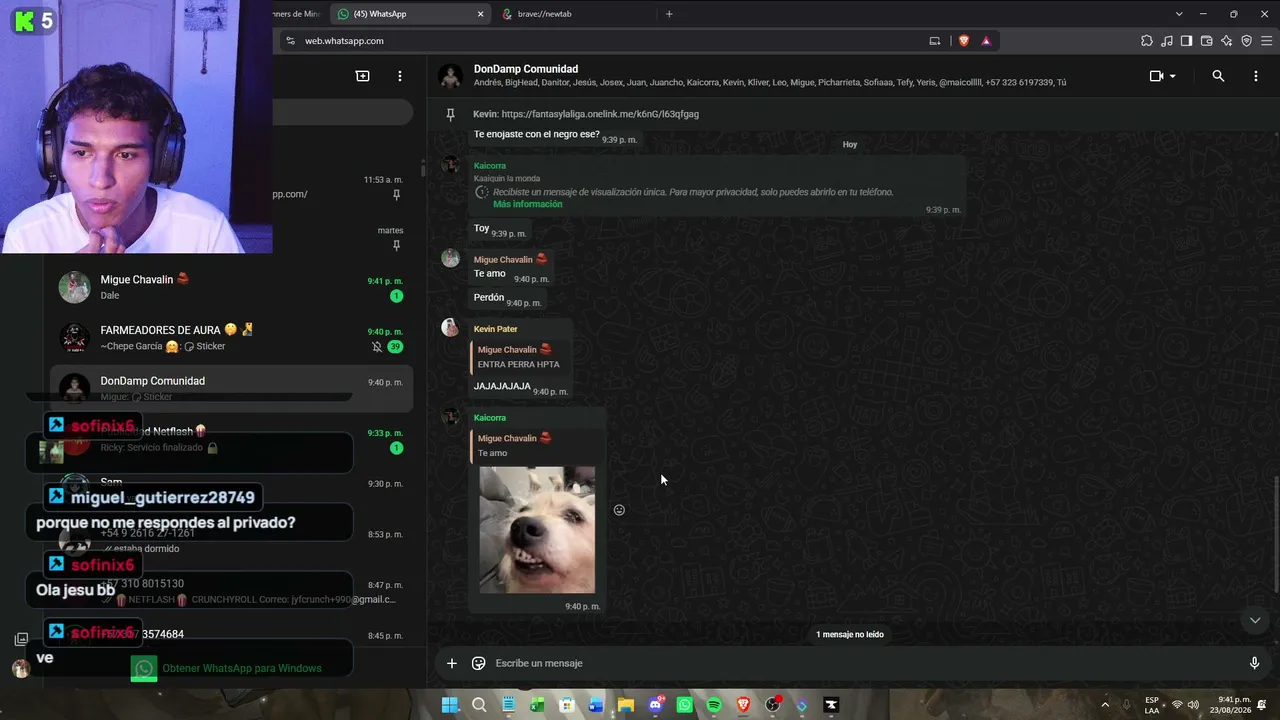
Task: Open the chat list options menu
Action: 400,76
